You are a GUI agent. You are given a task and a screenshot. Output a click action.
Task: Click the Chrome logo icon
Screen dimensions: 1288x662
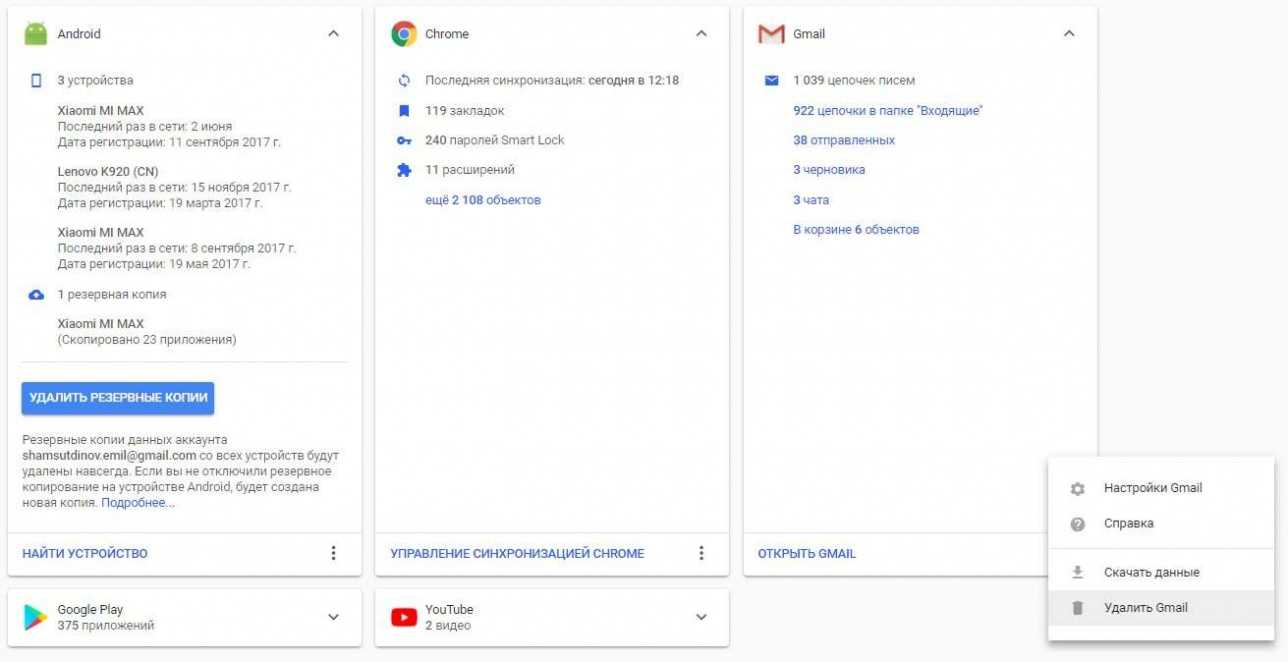pos(404,34)
